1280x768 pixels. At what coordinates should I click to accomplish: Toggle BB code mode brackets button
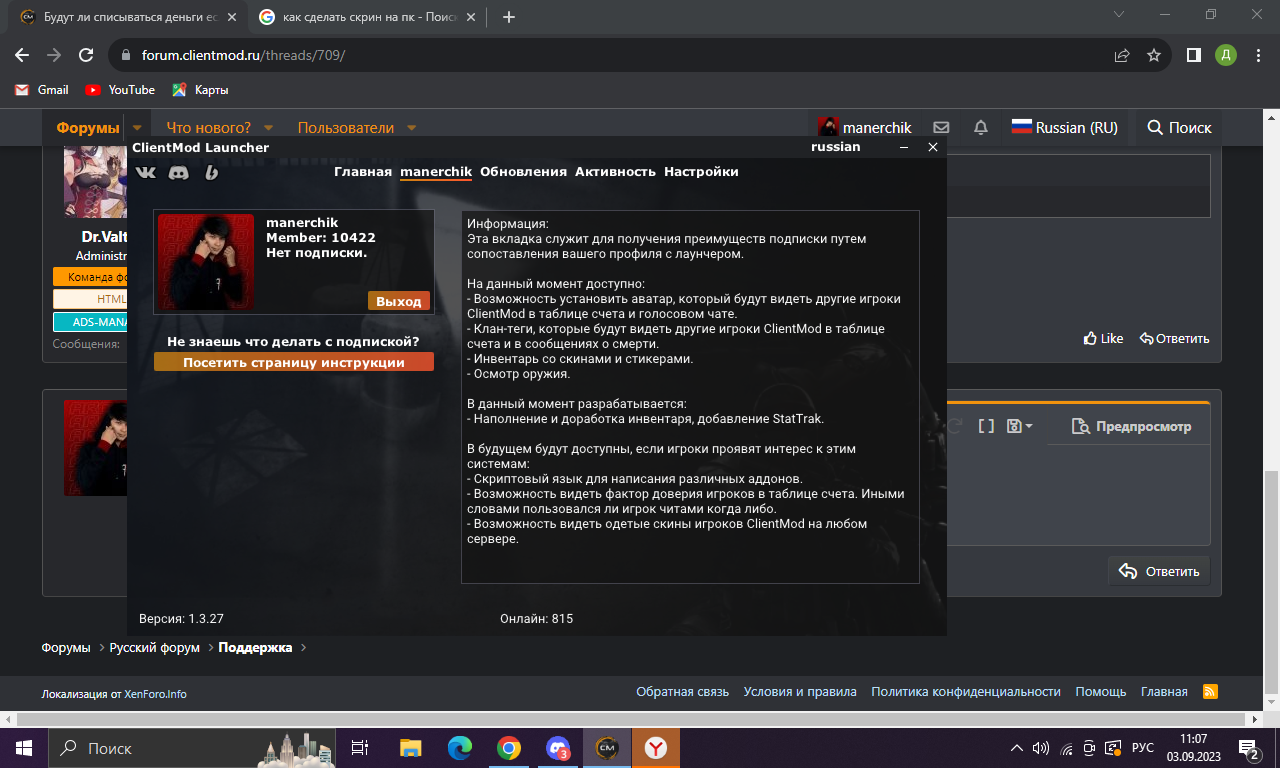click(x=986, y=426)
